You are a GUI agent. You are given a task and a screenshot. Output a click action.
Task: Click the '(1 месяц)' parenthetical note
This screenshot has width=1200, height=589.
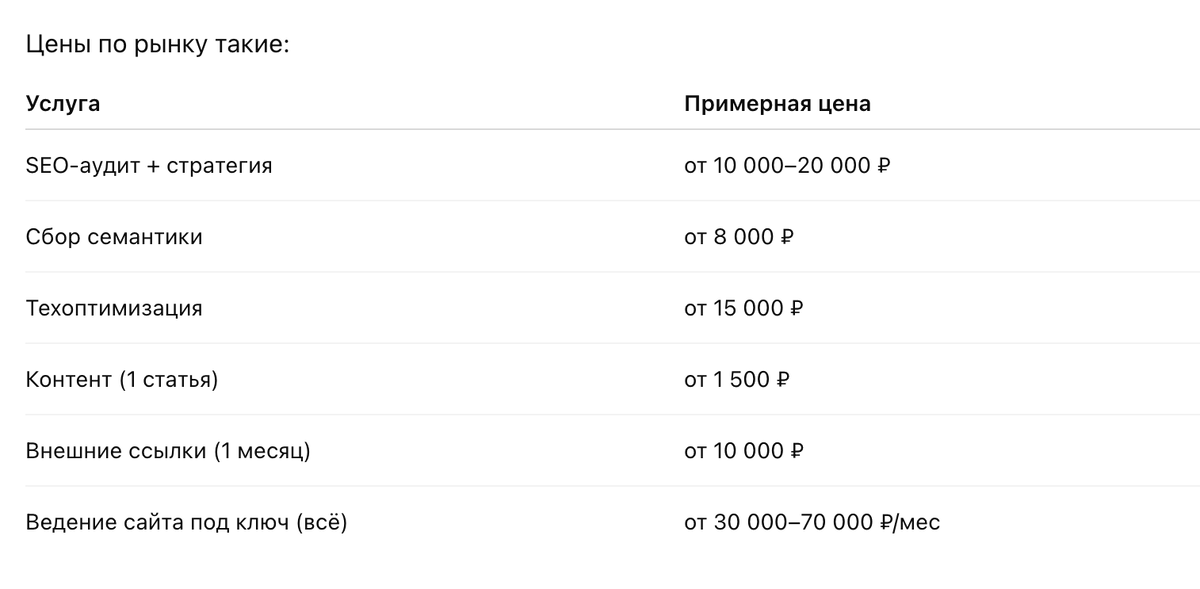(262, 451)
